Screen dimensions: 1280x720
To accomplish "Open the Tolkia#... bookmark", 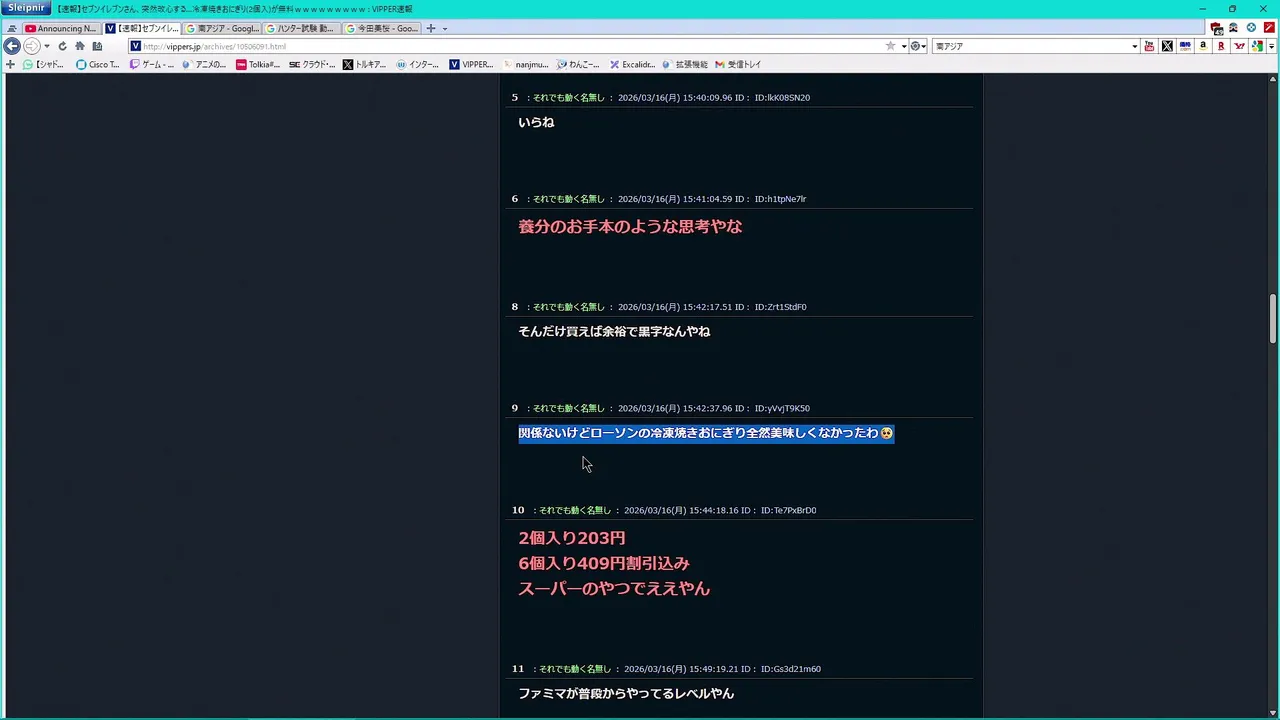I will pyautogui.click(x=258, y=64).
